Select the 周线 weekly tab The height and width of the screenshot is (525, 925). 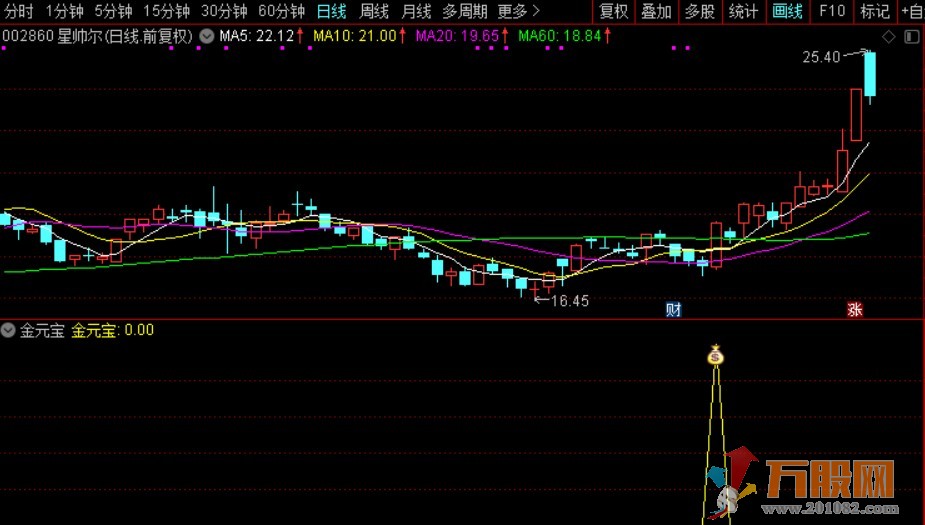point(374,12)
